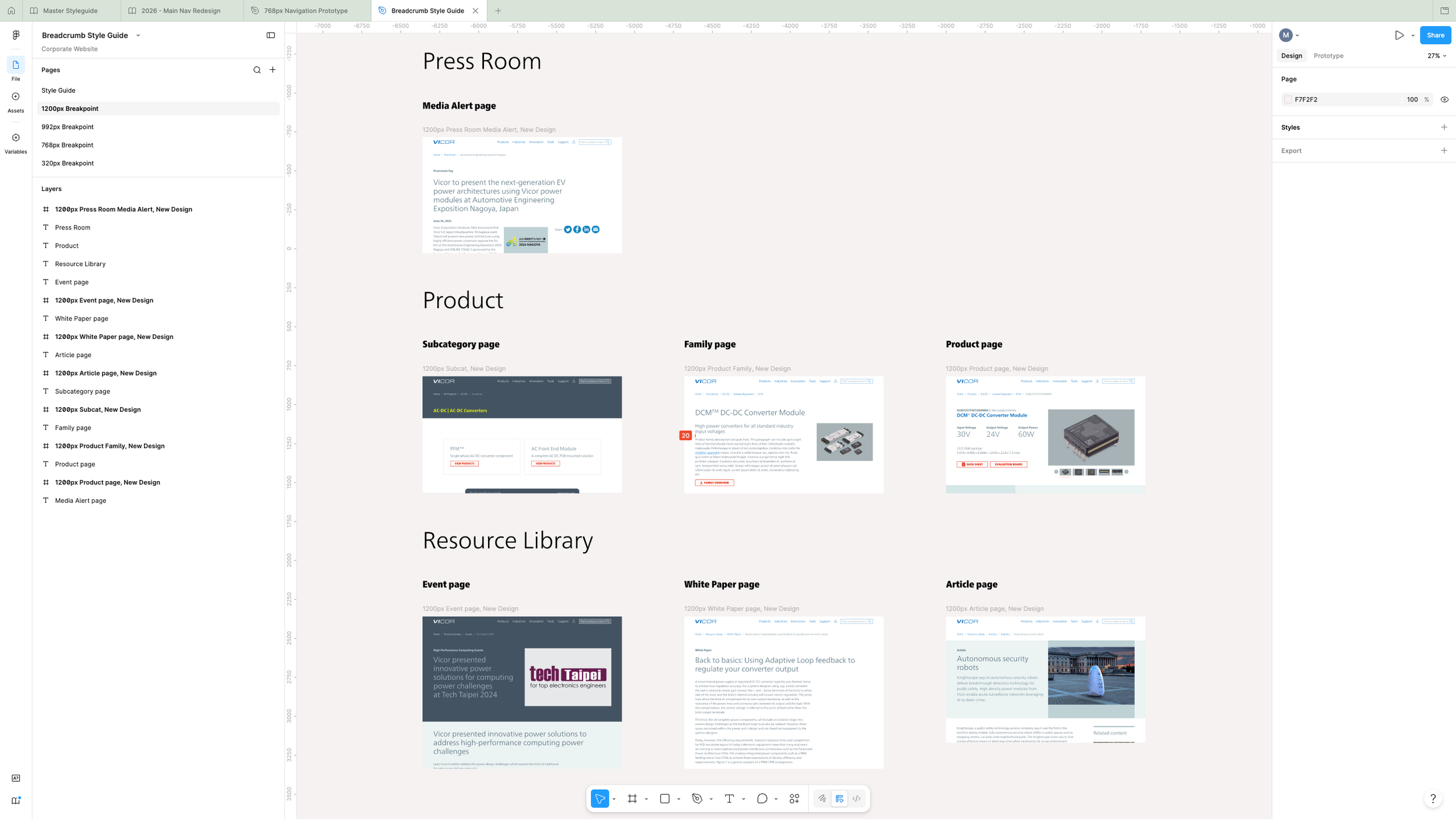Open the library book icon at bottom left
The image size is (1456, 819).
(x=16, y=800)
